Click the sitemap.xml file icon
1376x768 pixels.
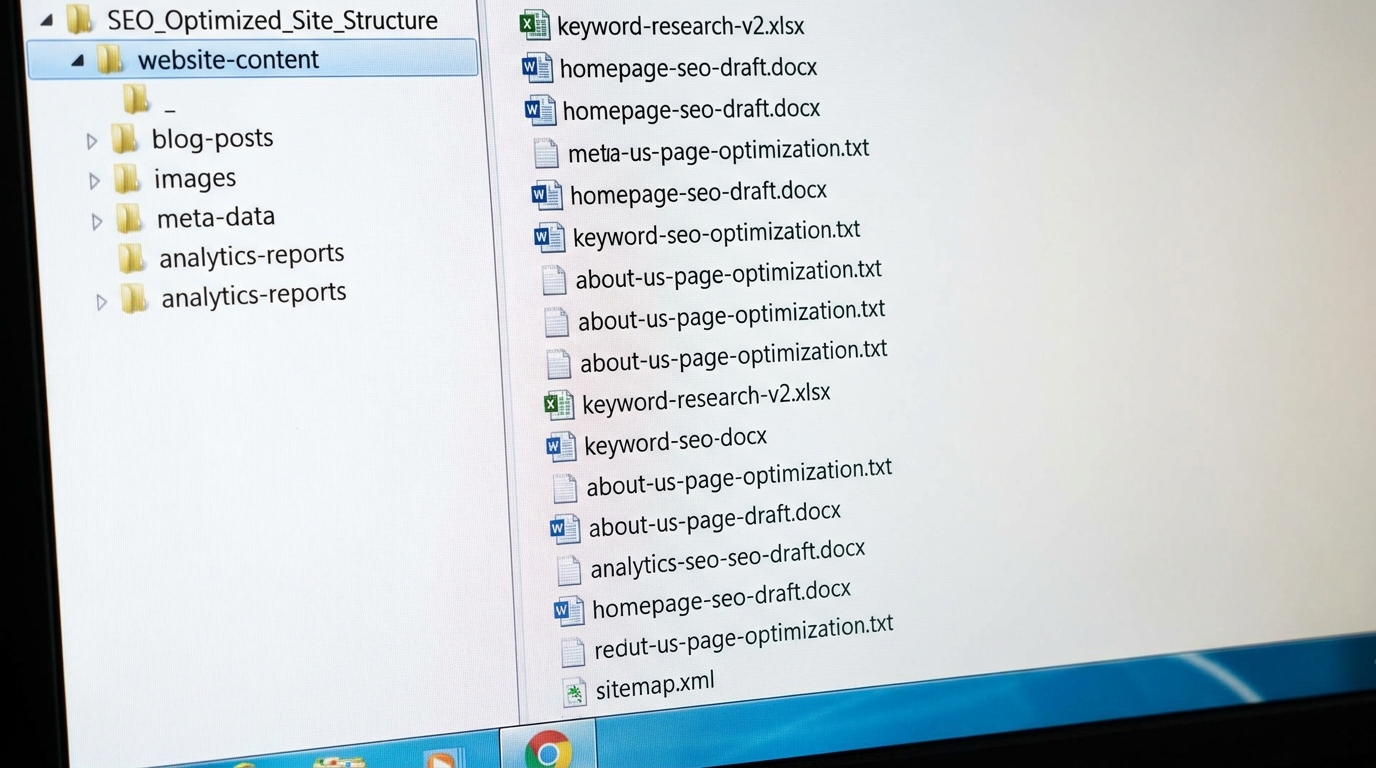click(574, 692)
